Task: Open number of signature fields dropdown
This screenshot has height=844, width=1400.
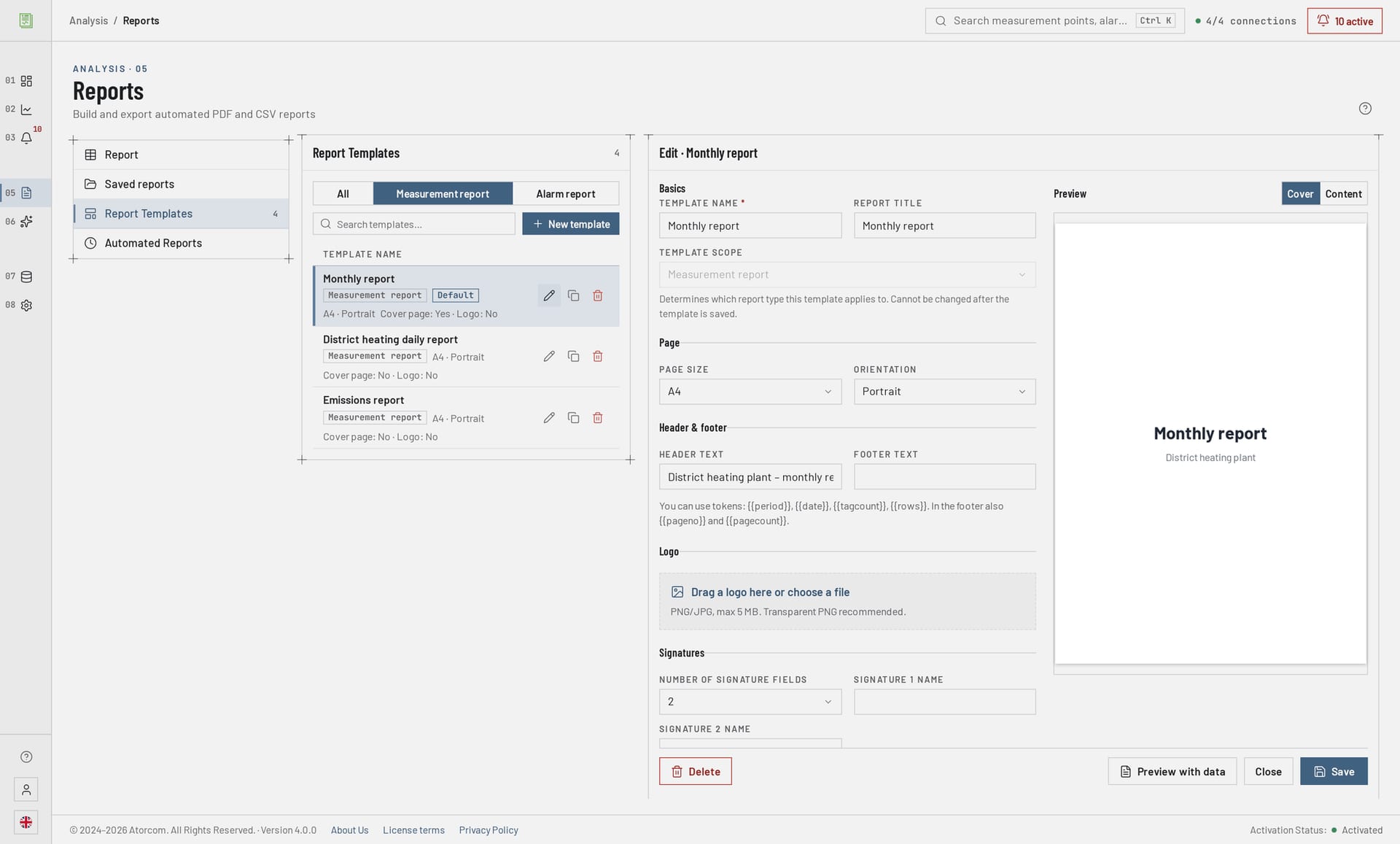Action: (x=750, y=702)
